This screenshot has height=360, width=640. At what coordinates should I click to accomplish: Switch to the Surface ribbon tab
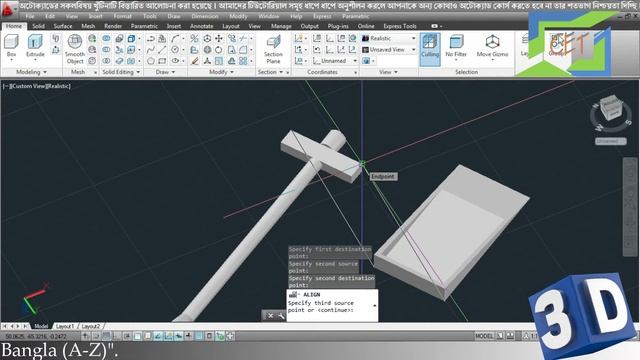point(63,26)
